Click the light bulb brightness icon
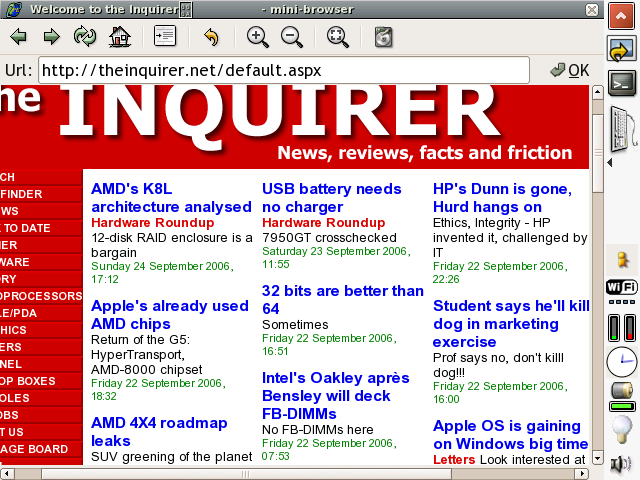The image size is (640, 480). click(622, 429)
